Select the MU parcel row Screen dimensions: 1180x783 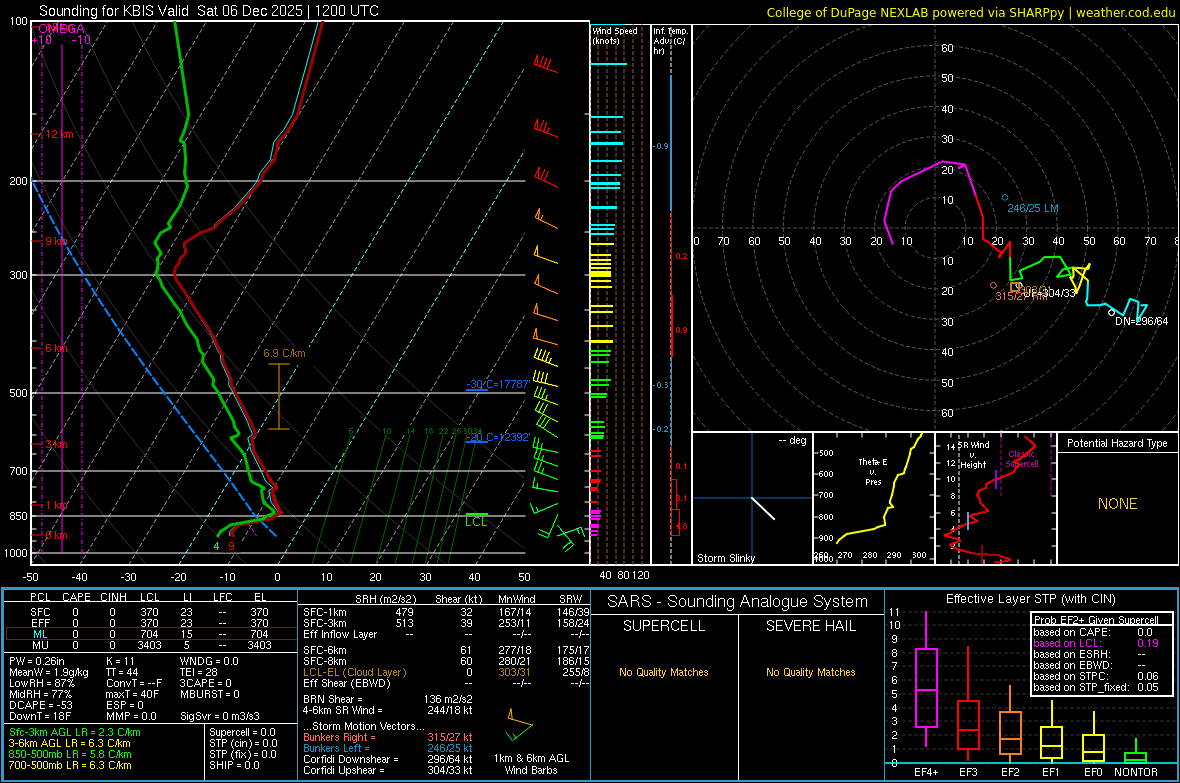pos(150,644)
